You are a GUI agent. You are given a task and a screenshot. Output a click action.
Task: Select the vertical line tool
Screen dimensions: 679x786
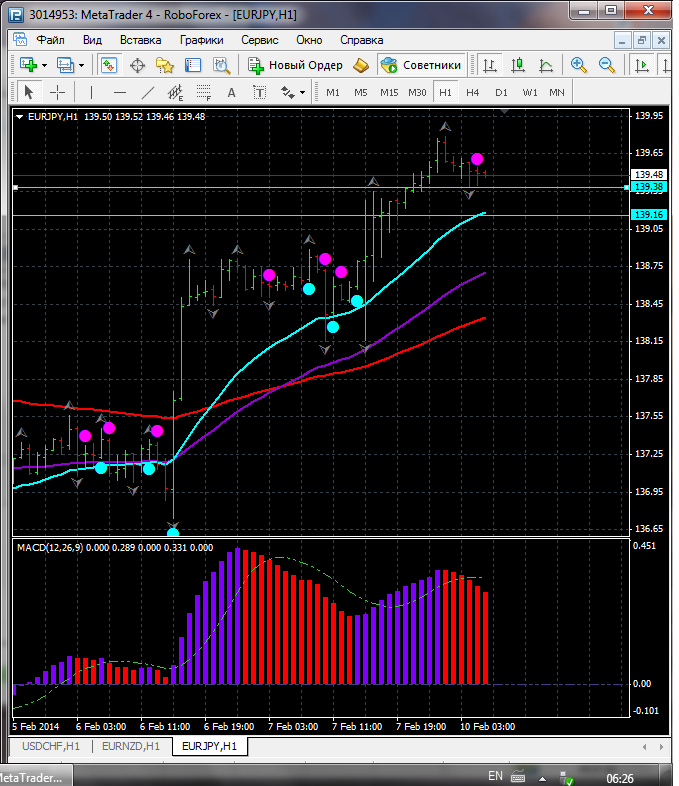pos(91,92)
